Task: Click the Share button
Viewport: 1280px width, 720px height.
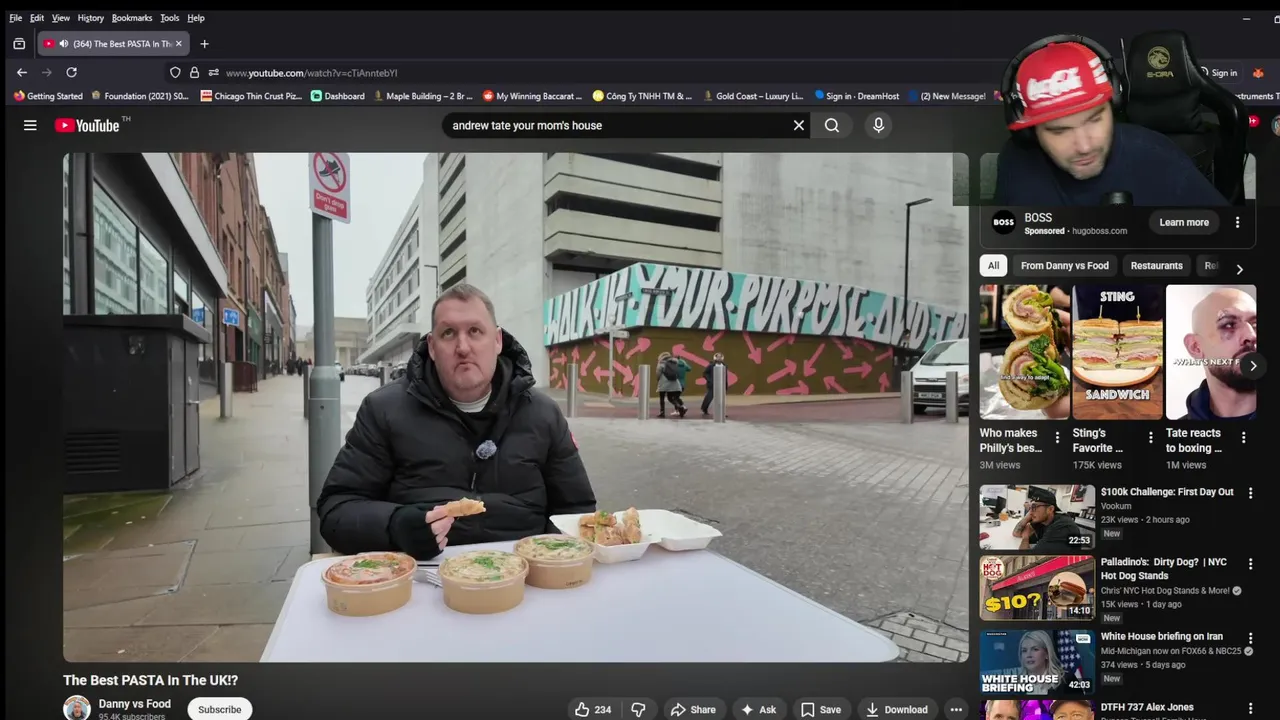Action: point(693,709)
